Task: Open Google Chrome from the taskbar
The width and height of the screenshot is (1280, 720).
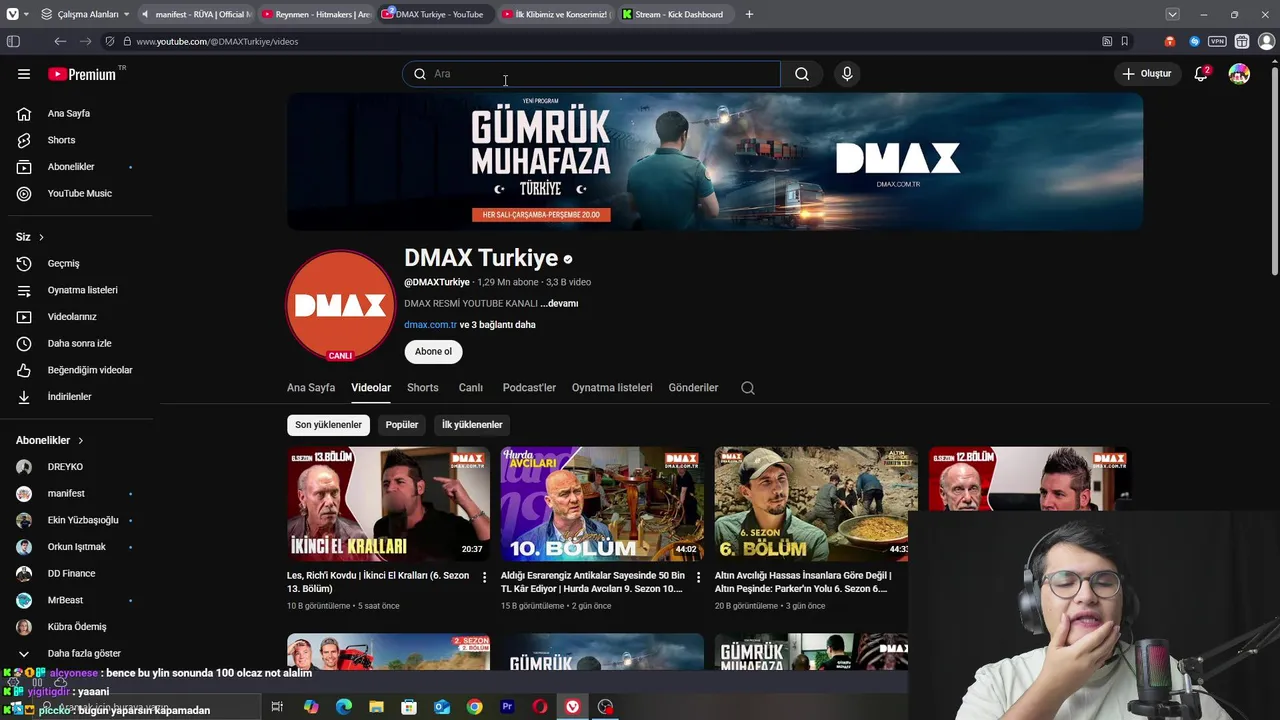Action: pos(475,707)
